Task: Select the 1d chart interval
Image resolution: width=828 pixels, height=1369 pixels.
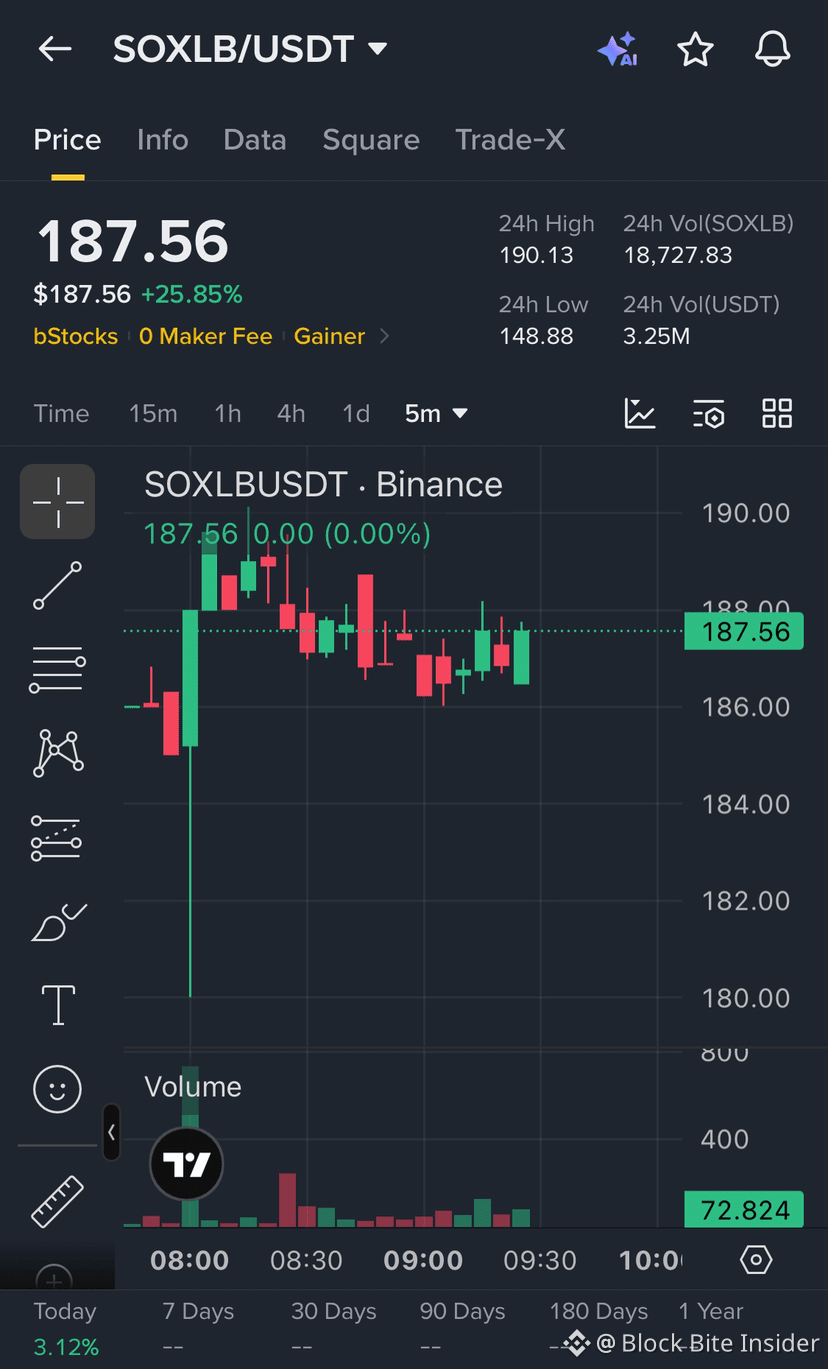Action: coord(356,413)
